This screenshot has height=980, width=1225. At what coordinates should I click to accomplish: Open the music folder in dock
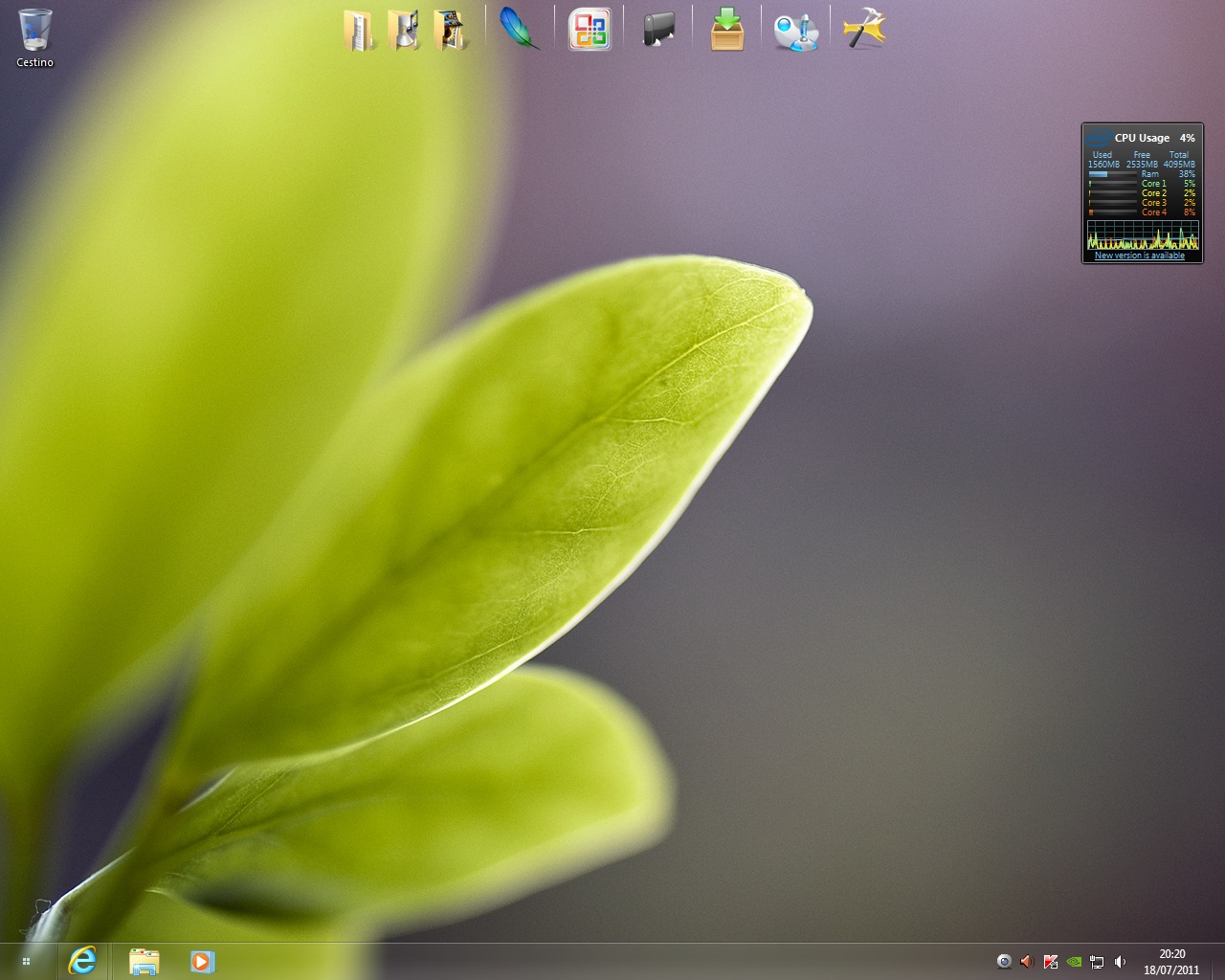(x=405, y=30)
